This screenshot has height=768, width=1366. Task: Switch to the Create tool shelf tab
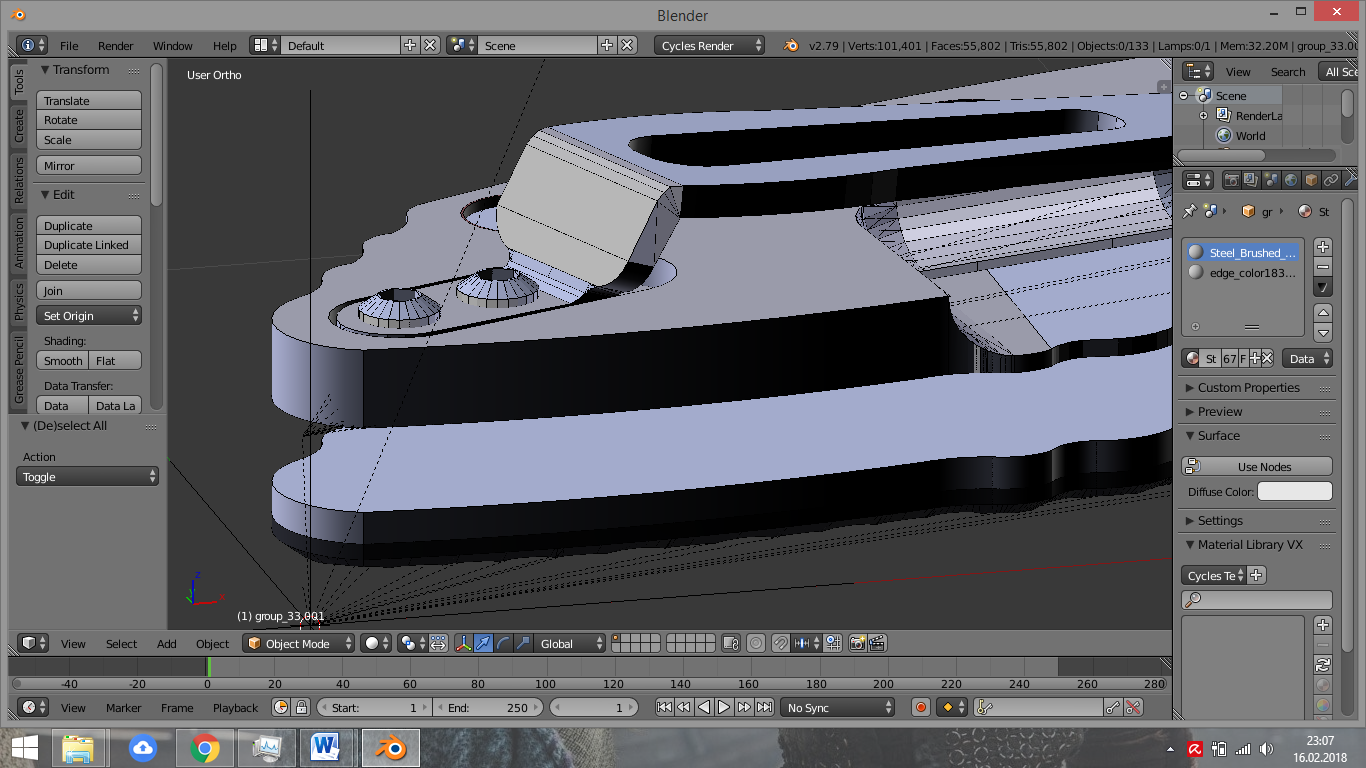point(18,125)
